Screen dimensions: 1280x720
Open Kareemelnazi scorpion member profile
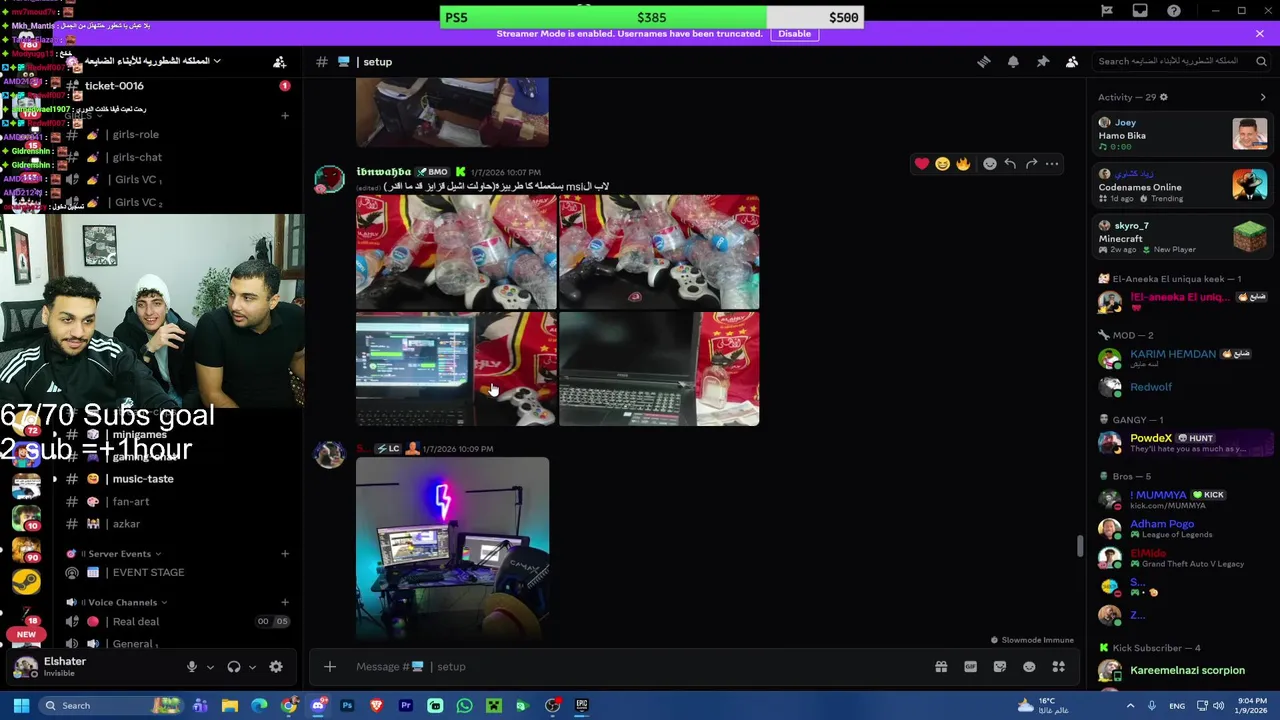pyautogui.click(x=1182, y=671)
